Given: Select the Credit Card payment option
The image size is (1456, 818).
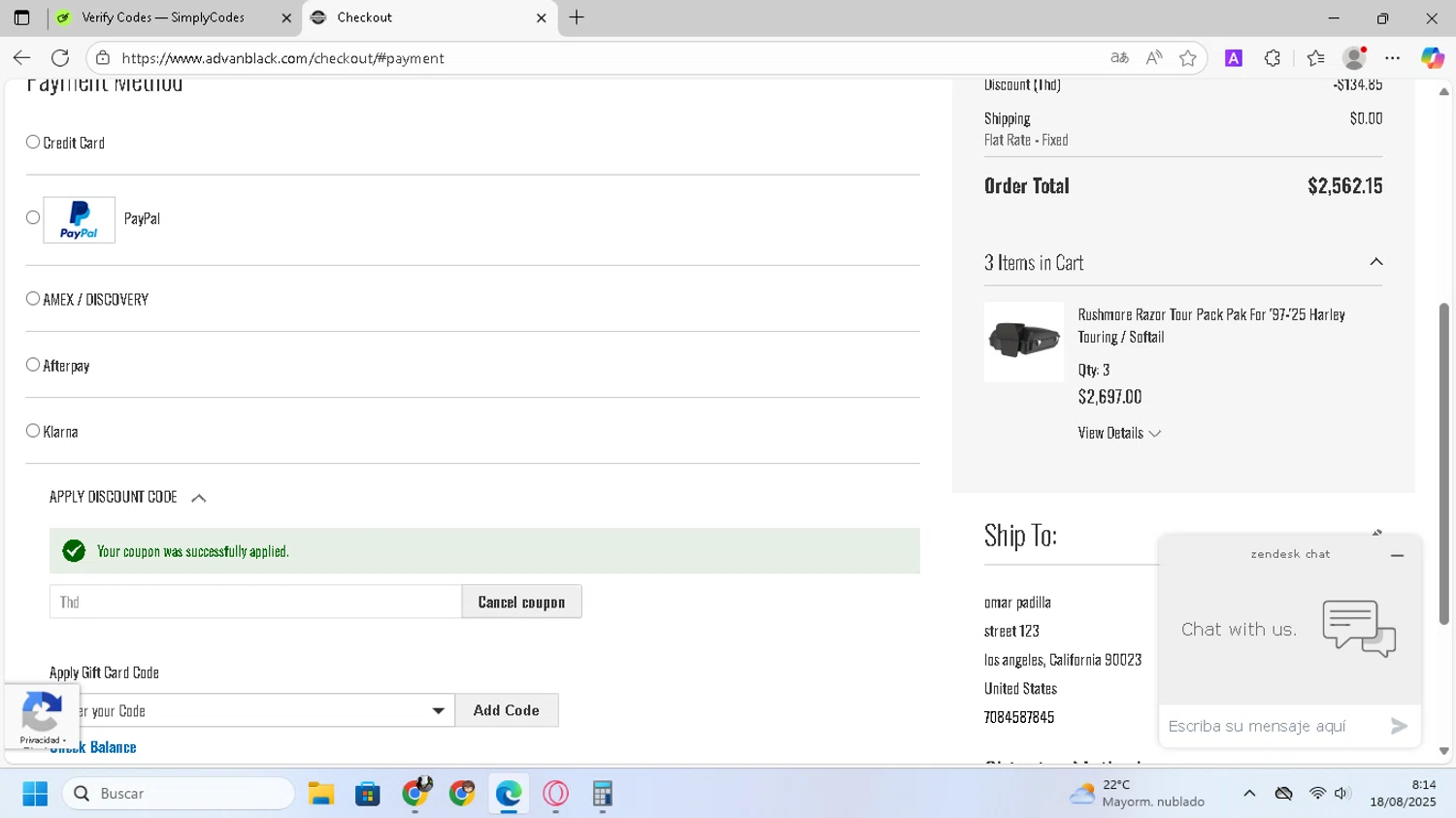Looking at the screenshot, I should click(x=33, y=142).
